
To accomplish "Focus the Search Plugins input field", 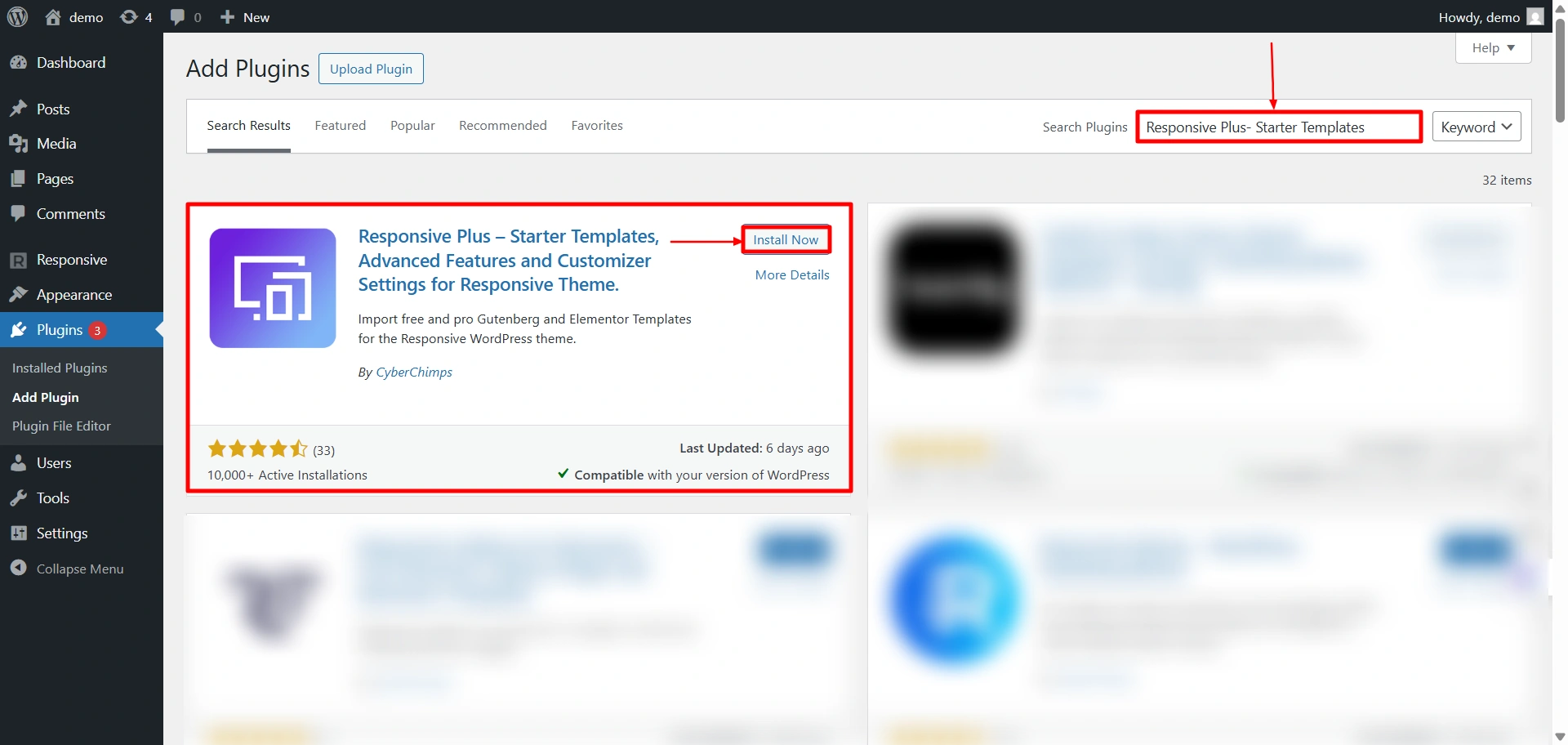I will point(1279,127).
